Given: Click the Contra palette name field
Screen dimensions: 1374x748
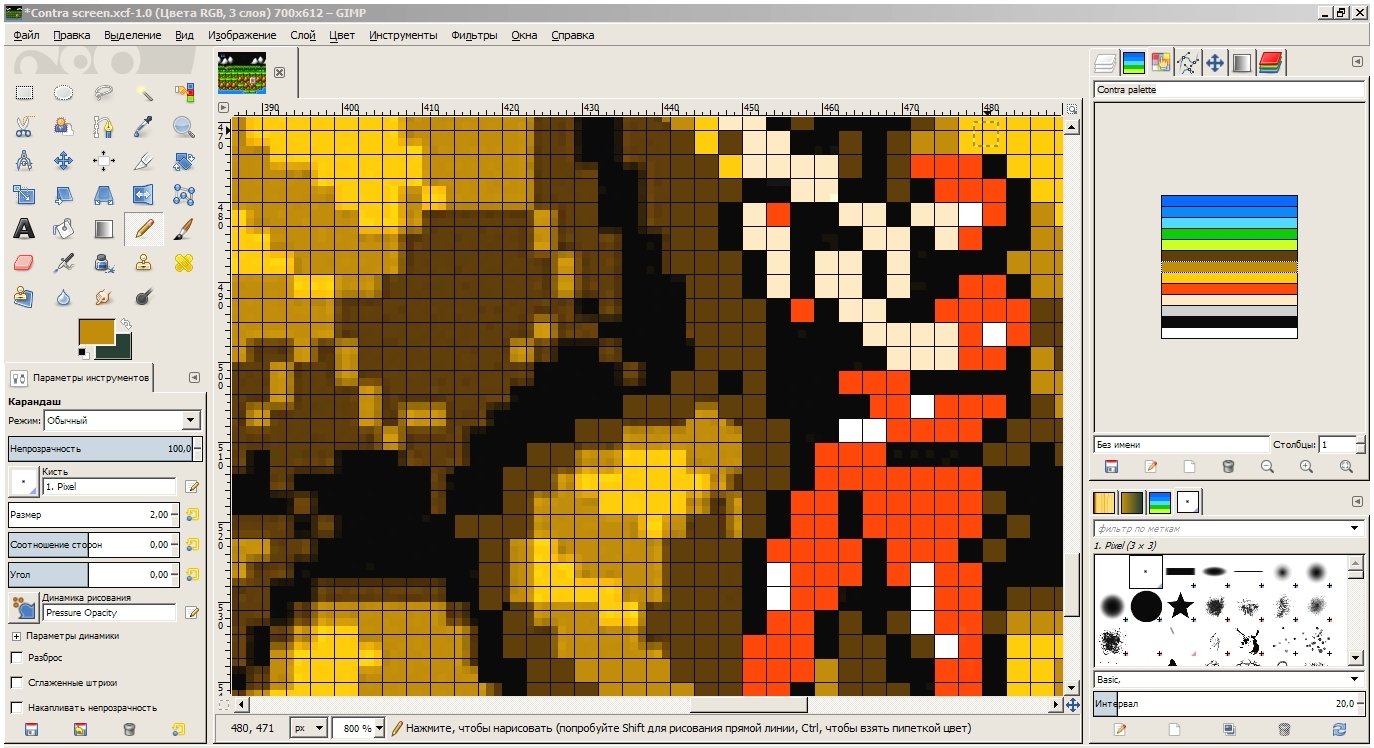Looking at the screenshot, I should (1229, 90).
